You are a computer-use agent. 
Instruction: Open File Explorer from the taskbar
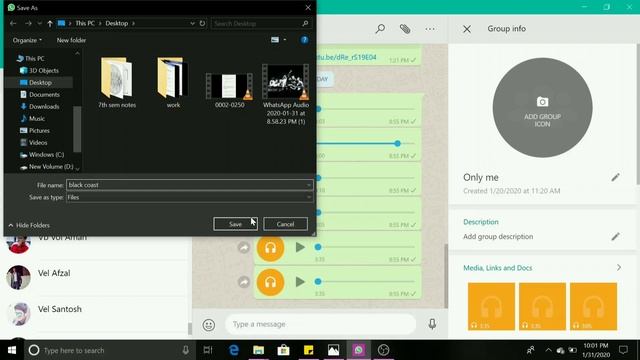point(258,350)
